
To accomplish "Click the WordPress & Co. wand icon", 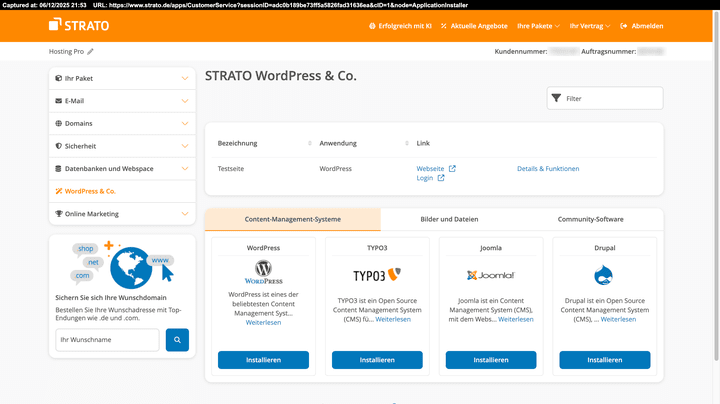I will [x=58, y=191].
